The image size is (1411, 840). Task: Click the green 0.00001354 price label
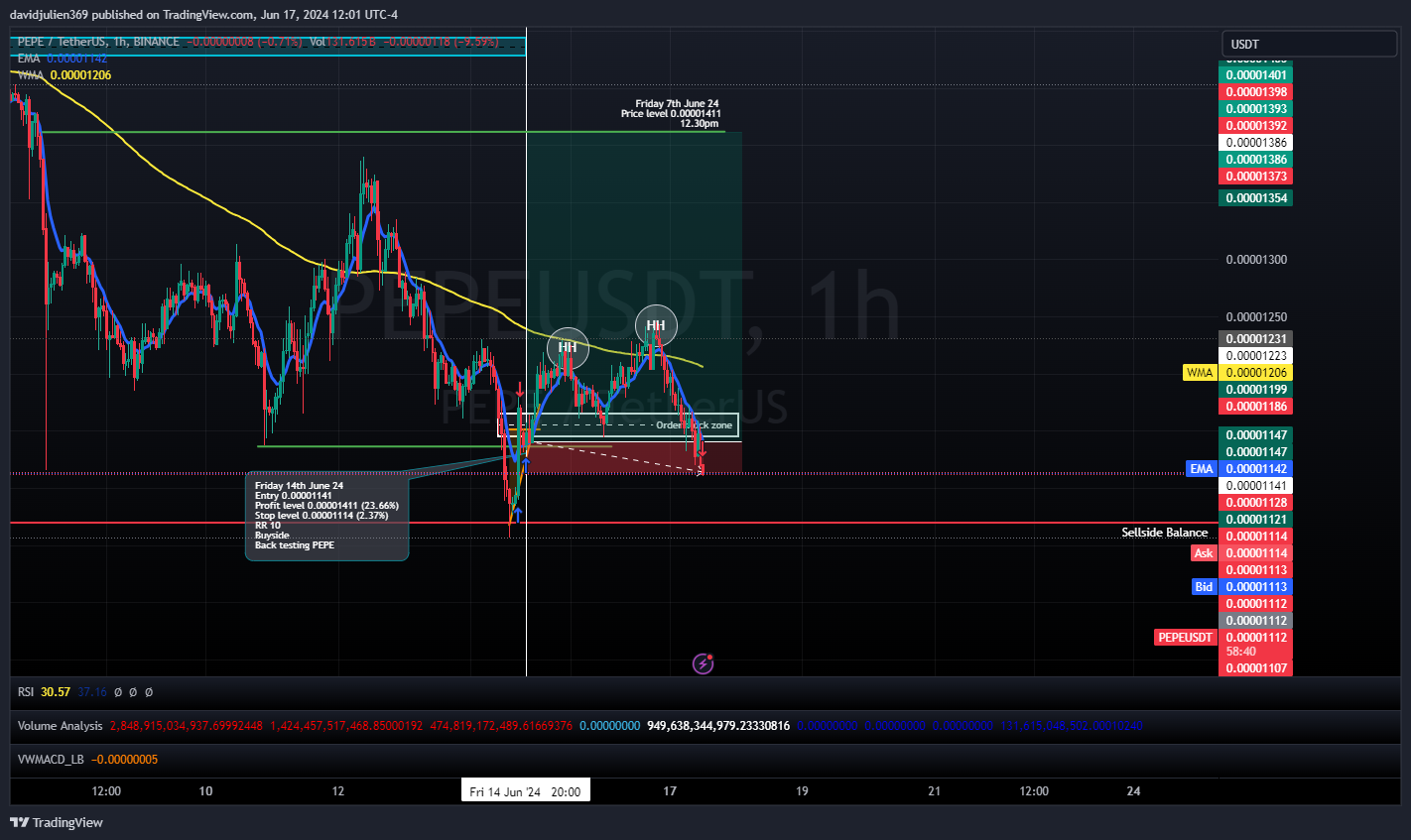[1255, 198]
